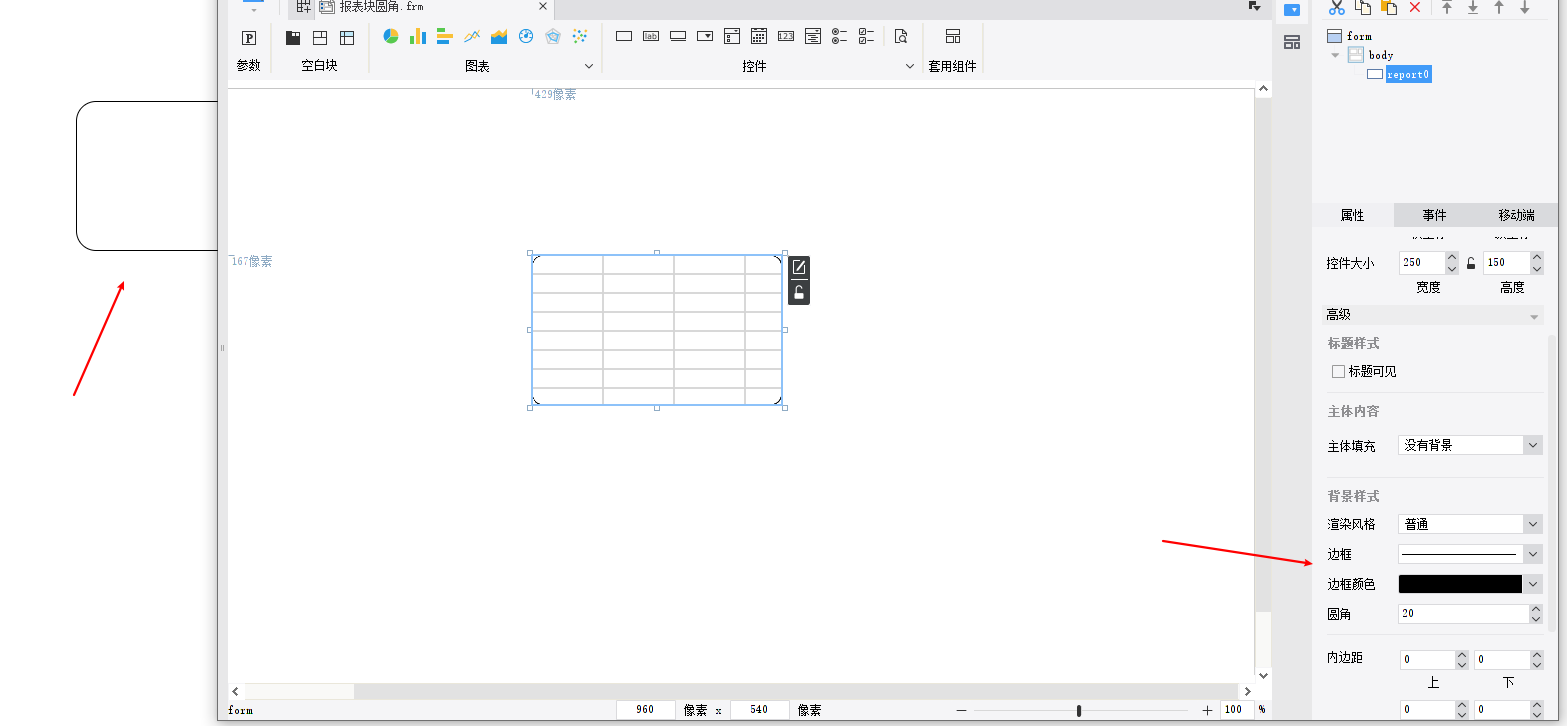Insert a black filled blank block
Screen dimensions: 1567x726
(293, 38)
